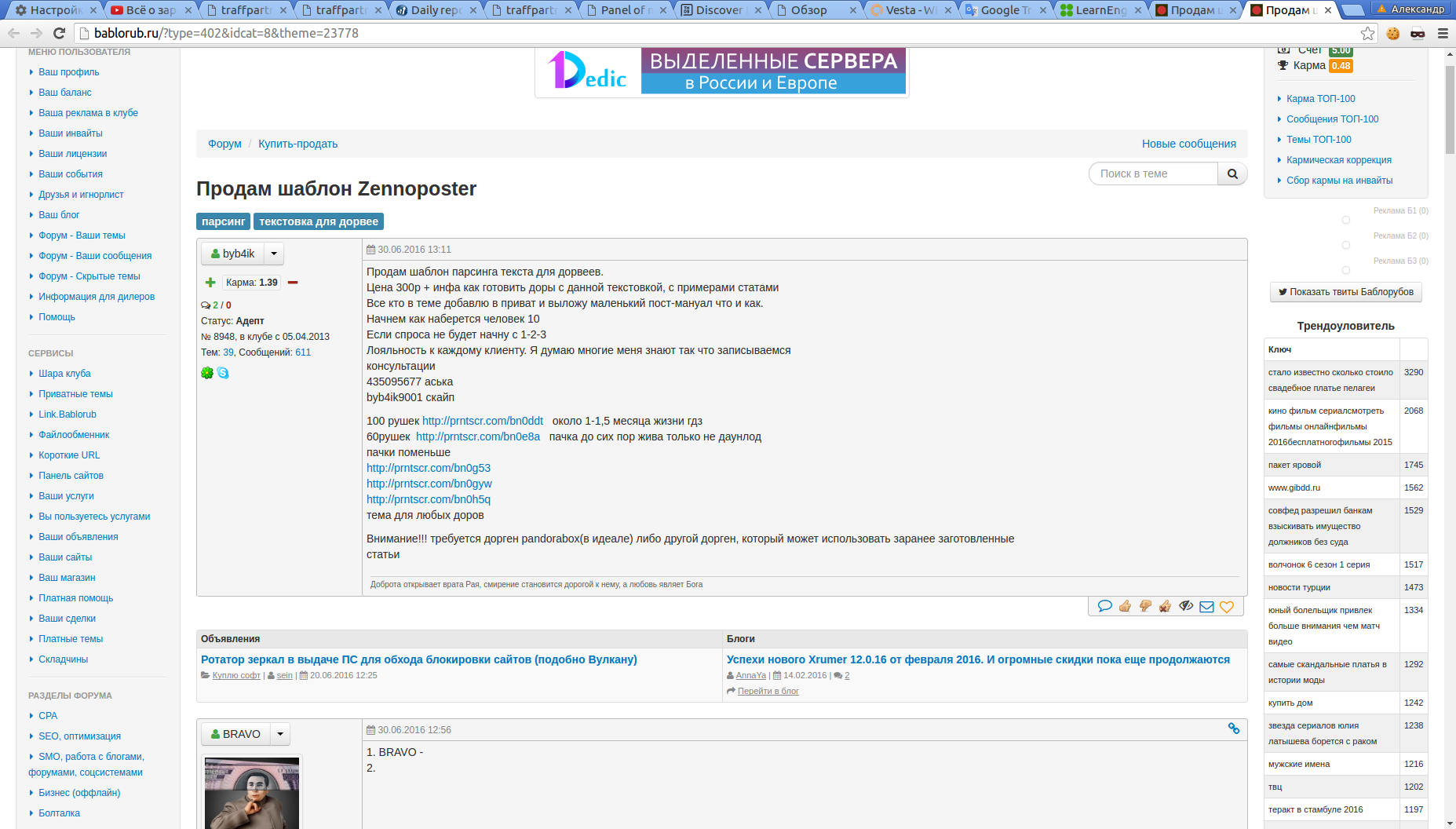Viewport: 1456px width, 829px height.
Task: Open Кармическая коррекция link
Action: click(x=1339, y=160)
